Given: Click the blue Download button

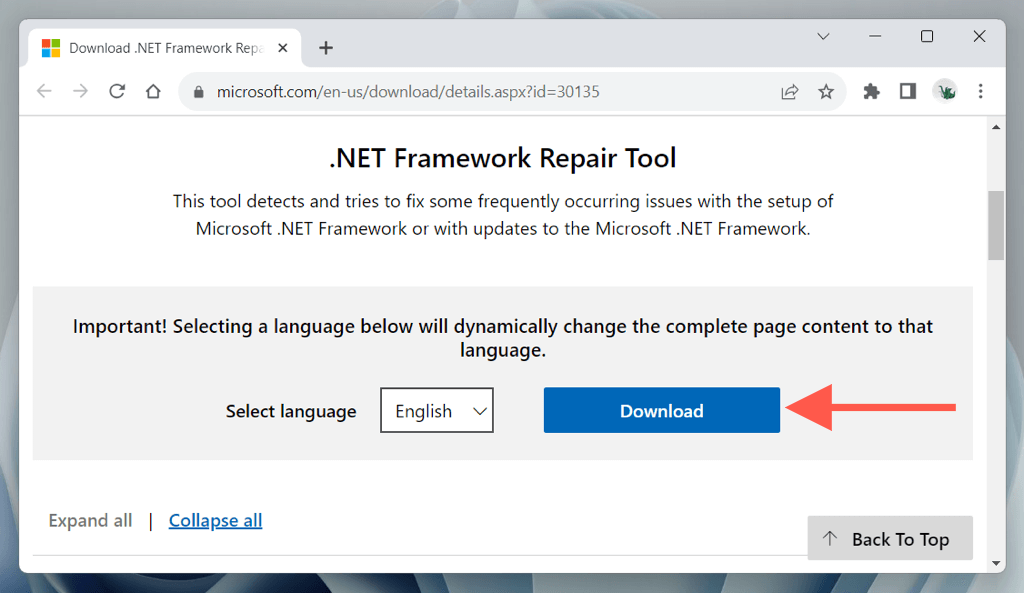Looking at the screenshot, I should click(661, 411).
